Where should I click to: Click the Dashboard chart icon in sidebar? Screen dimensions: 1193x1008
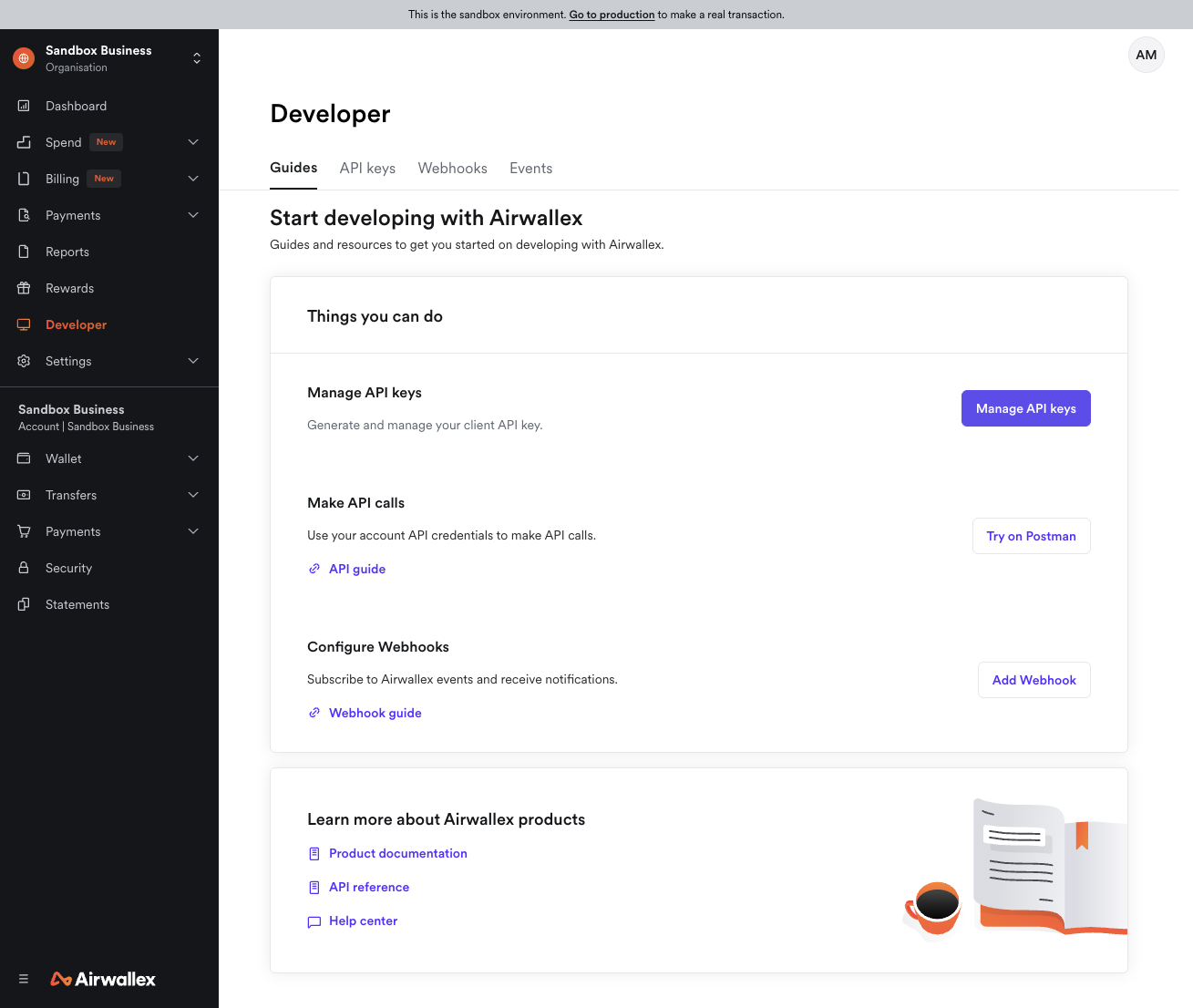pyautogui.click(x=24, y=106)
